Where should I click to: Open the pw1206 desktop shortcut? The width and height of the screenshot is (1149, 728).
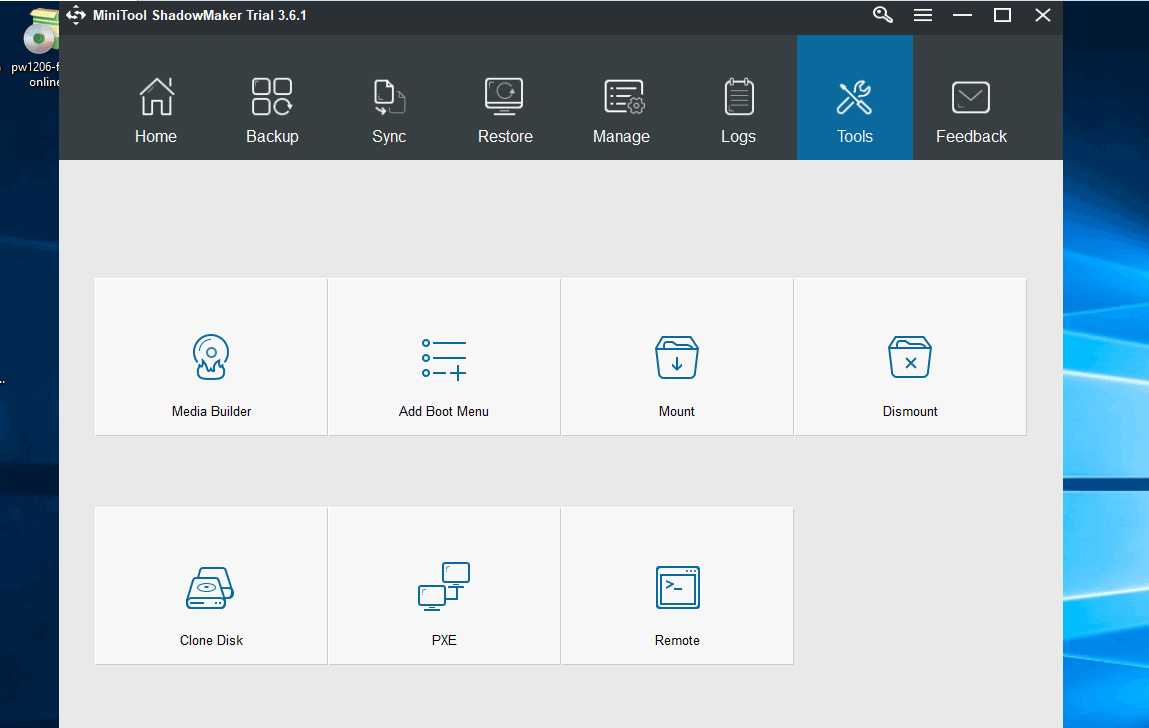41,40
